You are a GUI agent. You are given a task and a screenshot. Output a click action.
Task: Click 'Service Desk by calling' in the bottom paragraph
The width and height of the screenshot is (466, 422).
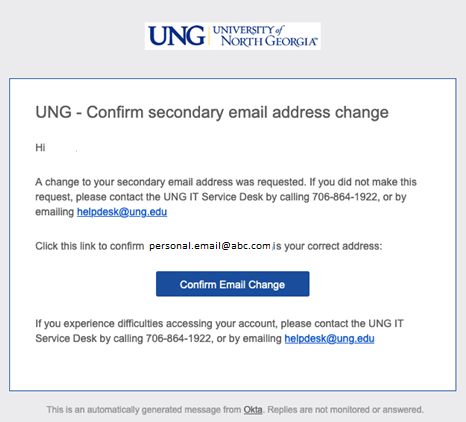89,339
